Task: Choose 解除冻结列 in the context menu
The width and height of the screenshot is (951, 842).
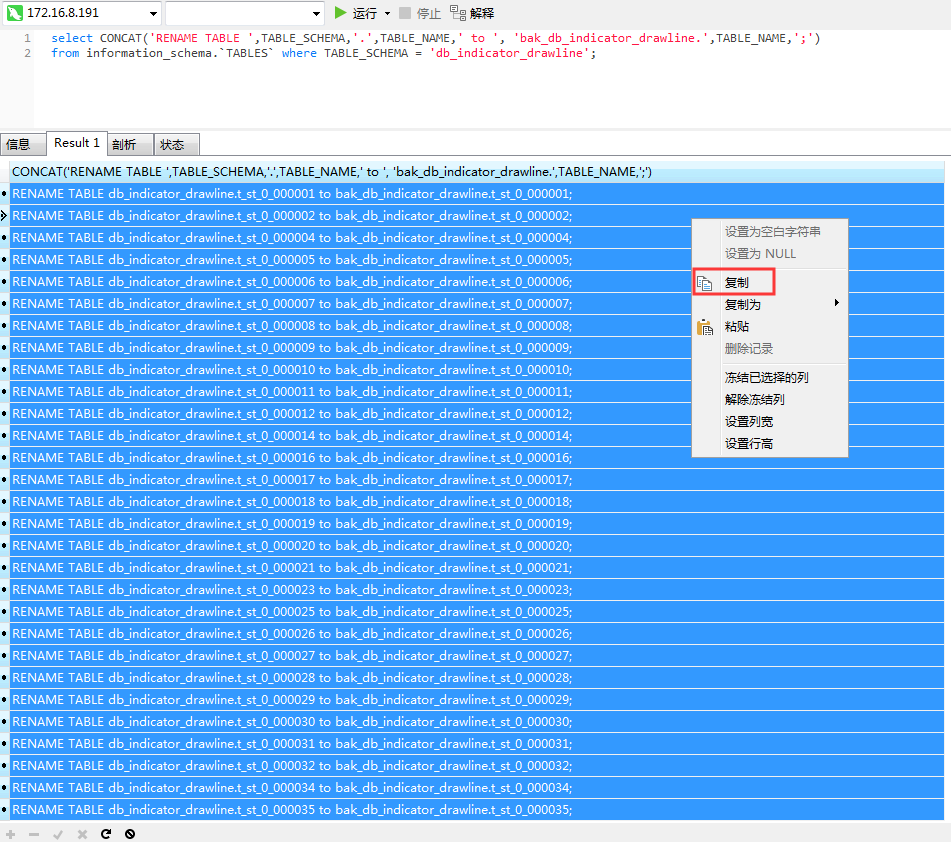Action: (770, 399)
